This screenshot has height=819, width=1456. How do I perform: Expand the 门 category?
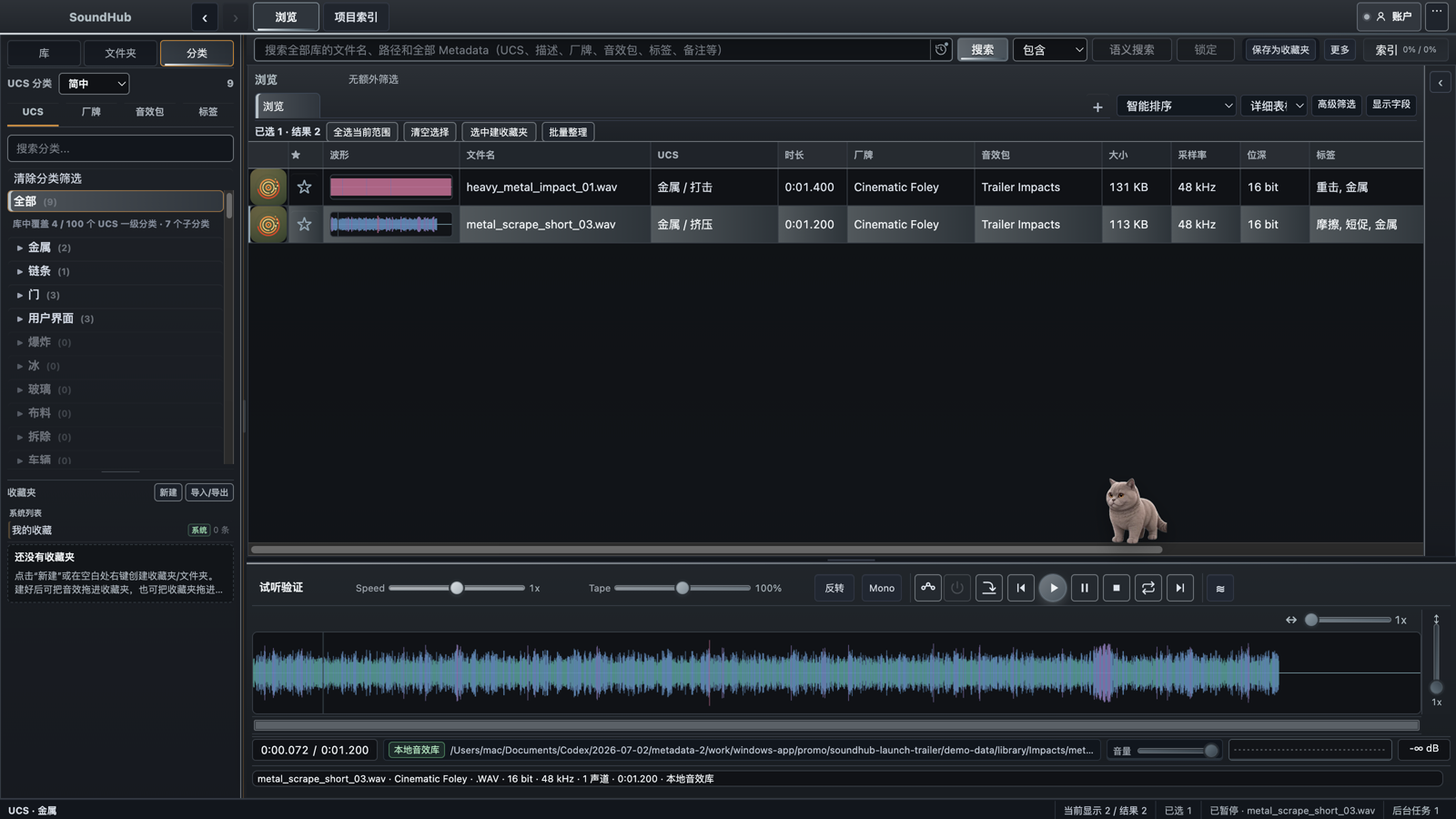(20, 295)
